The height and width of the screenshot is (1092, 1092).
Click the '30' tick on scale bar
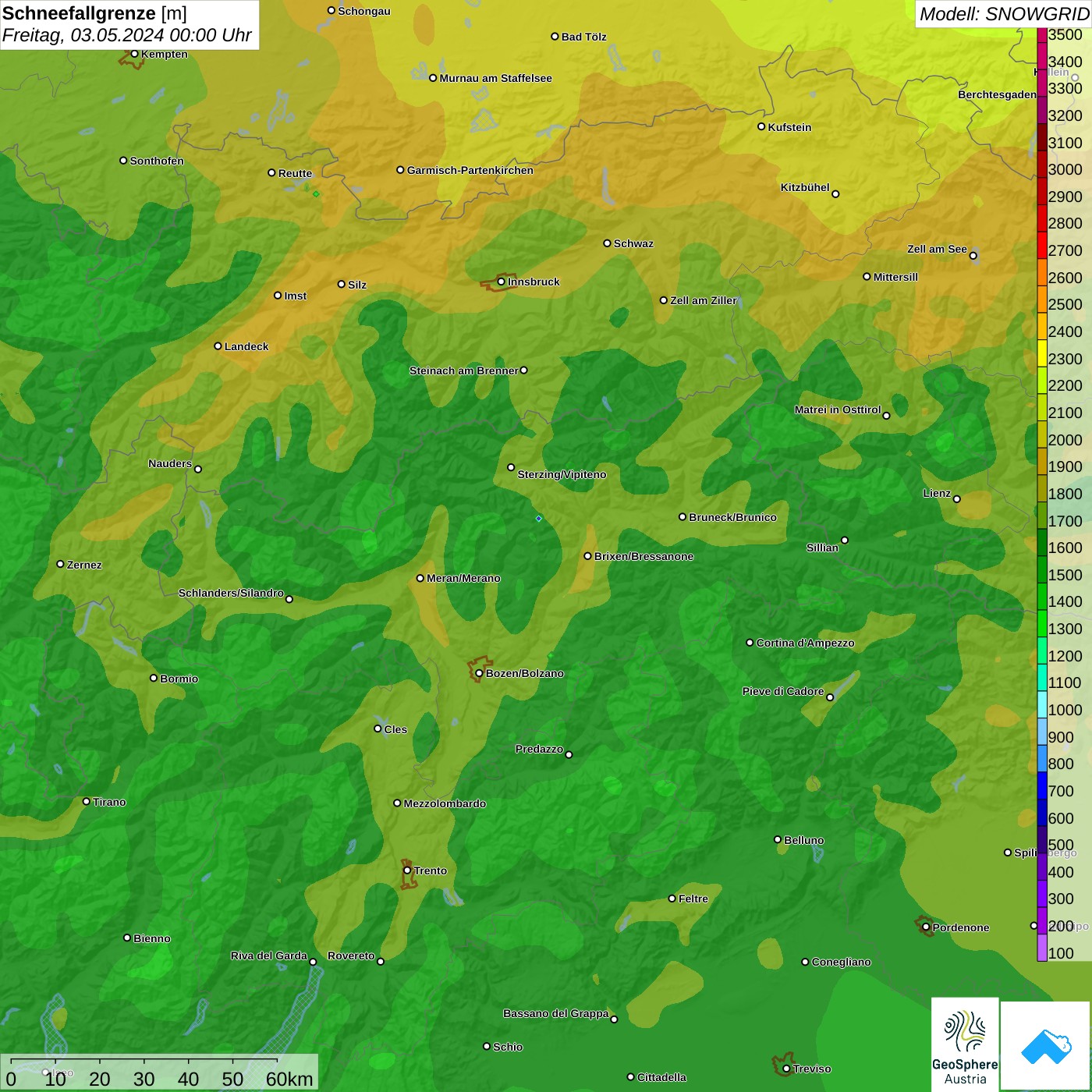click(144, 1079)
